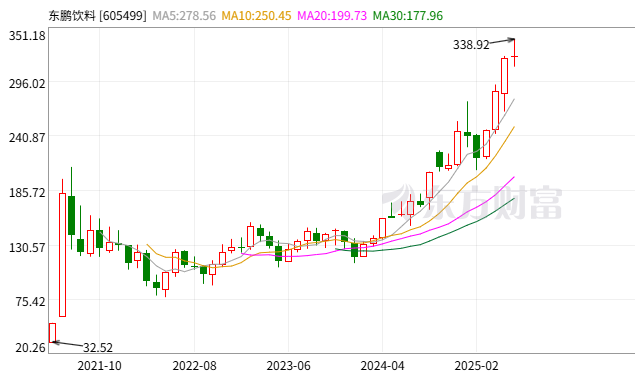Viewport: 635px width, 376px height.
Task: Click the 338.92 high price annotation
Action: click(471, 45)
